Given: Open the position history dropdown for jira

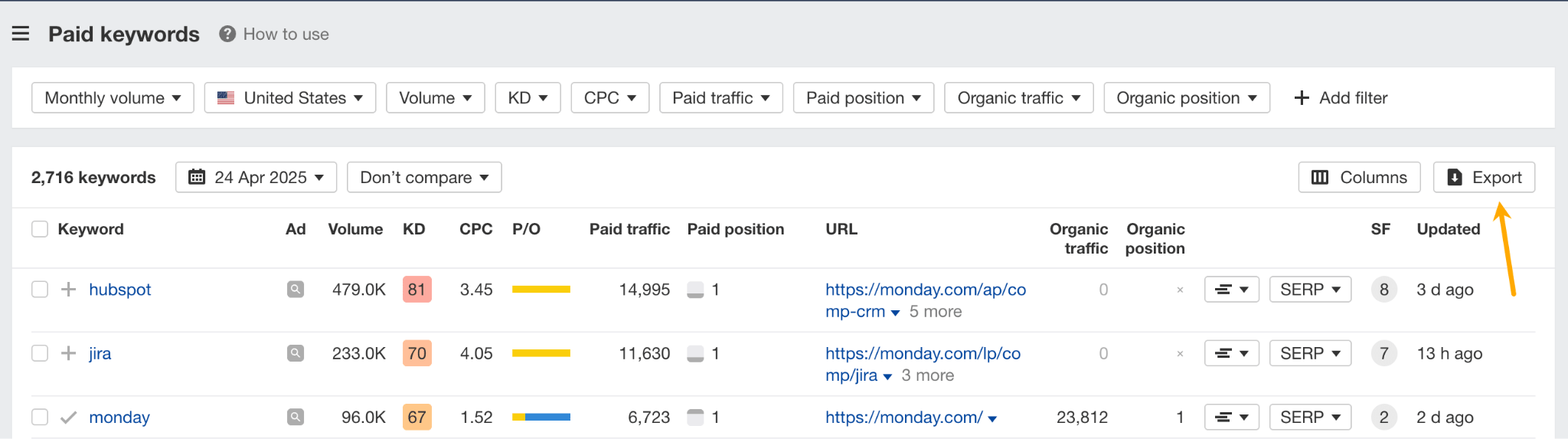Looking at the screenshot, I should pyautogui.click(x=1232, y=353).
